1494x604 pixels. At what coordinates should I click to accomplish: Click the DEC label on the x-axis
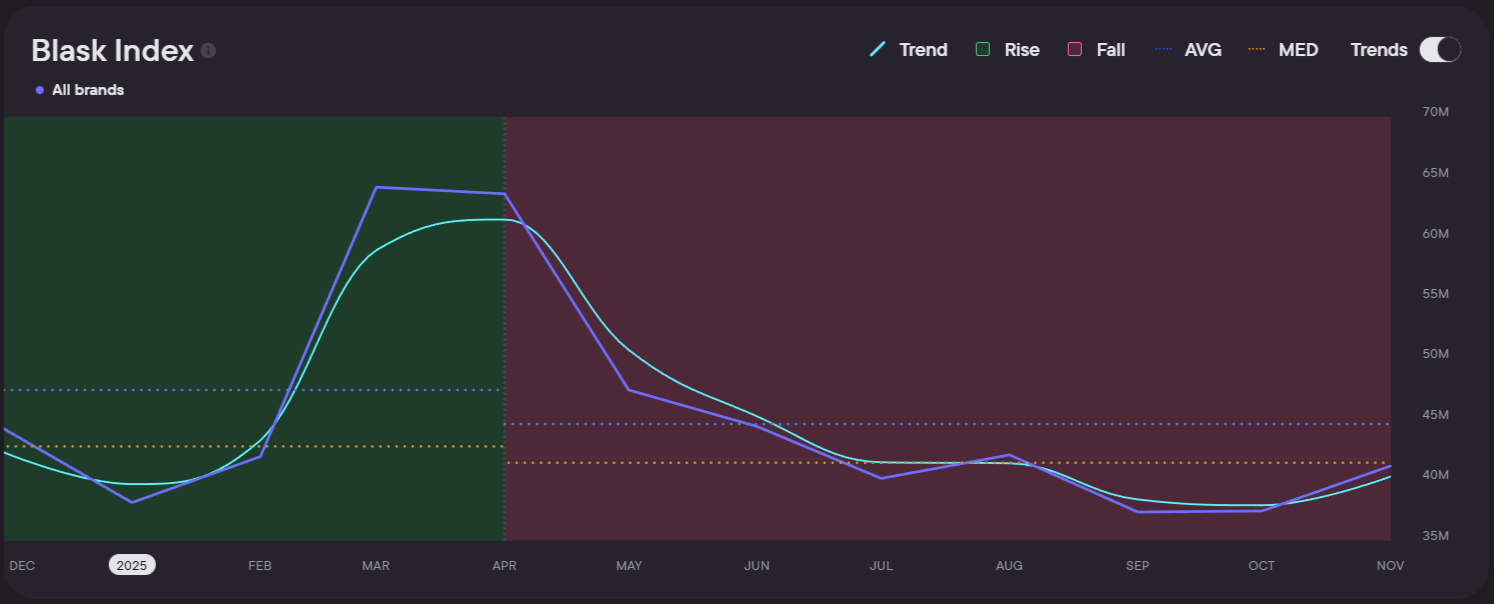coord(22,566)
